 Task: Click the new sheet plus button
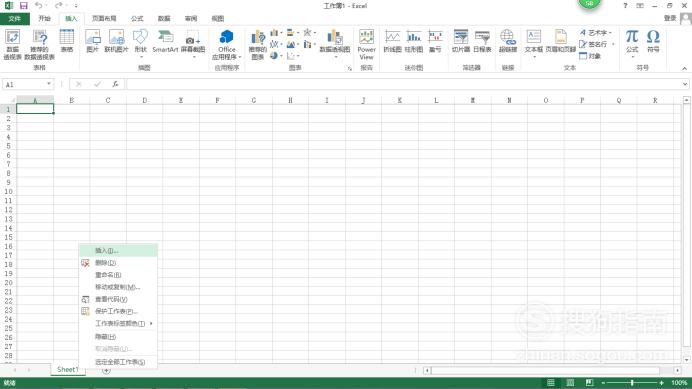[x=106, y=370]
